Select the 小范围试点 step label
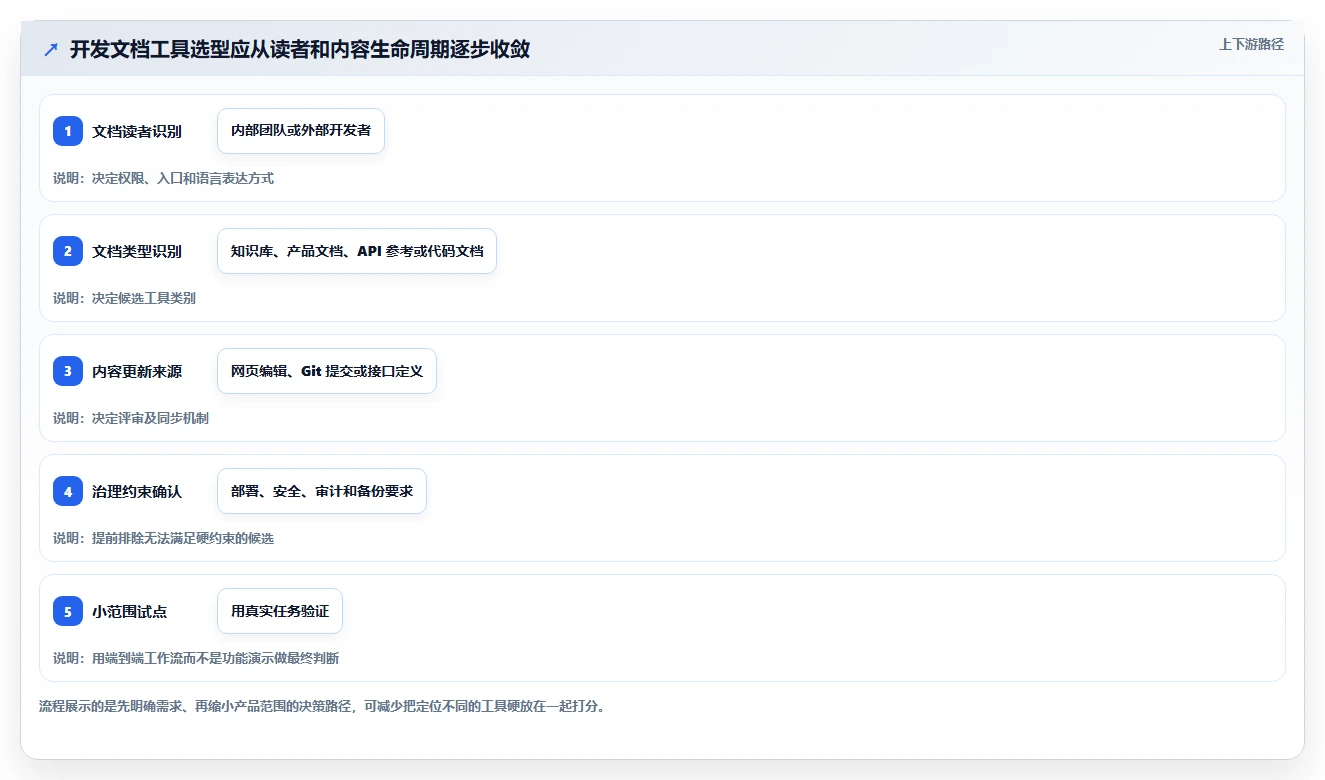 130,611
